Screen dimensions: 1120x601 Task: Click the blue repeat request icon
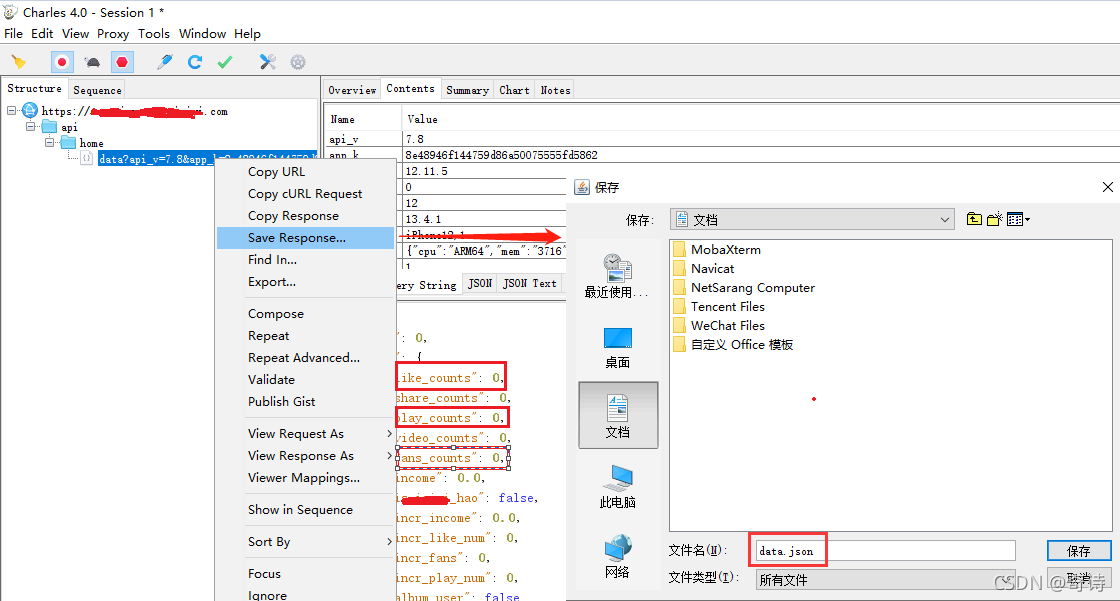coord(195,62)
